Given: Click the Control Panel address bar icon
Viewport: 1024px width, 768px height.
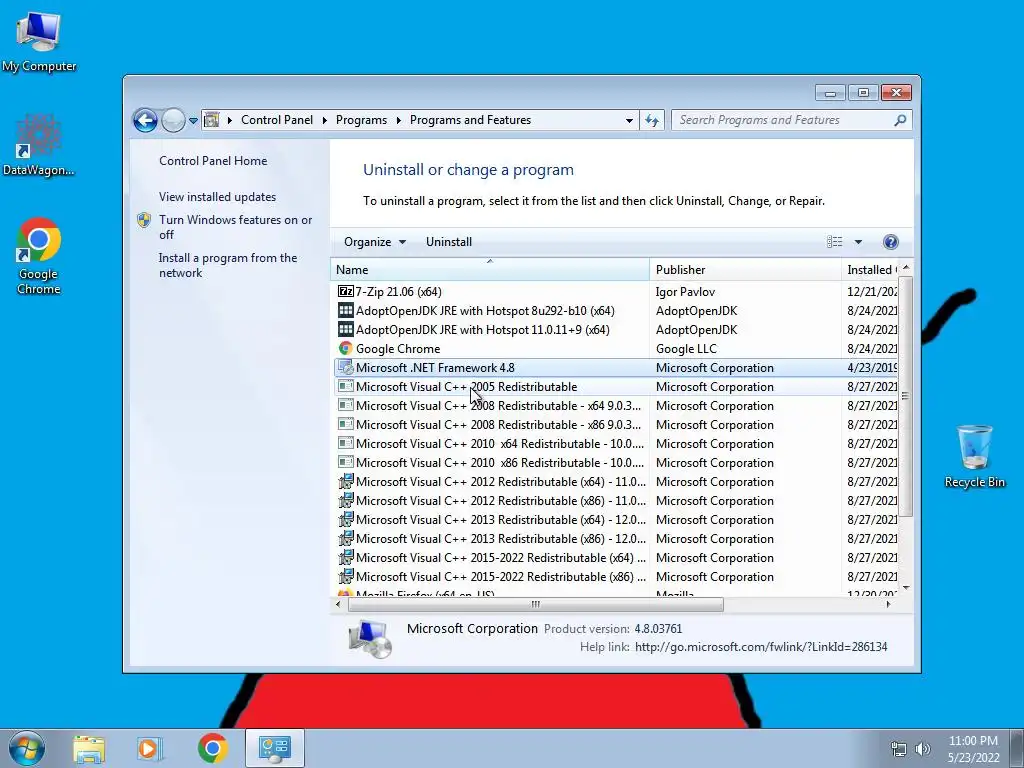Looking at the screenshot, I should point(212,120).
